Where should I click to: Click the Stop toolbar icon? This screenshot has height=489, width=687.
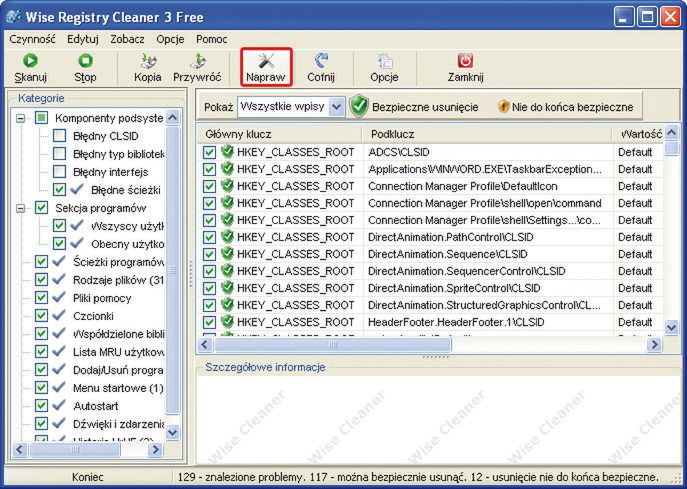85,61
